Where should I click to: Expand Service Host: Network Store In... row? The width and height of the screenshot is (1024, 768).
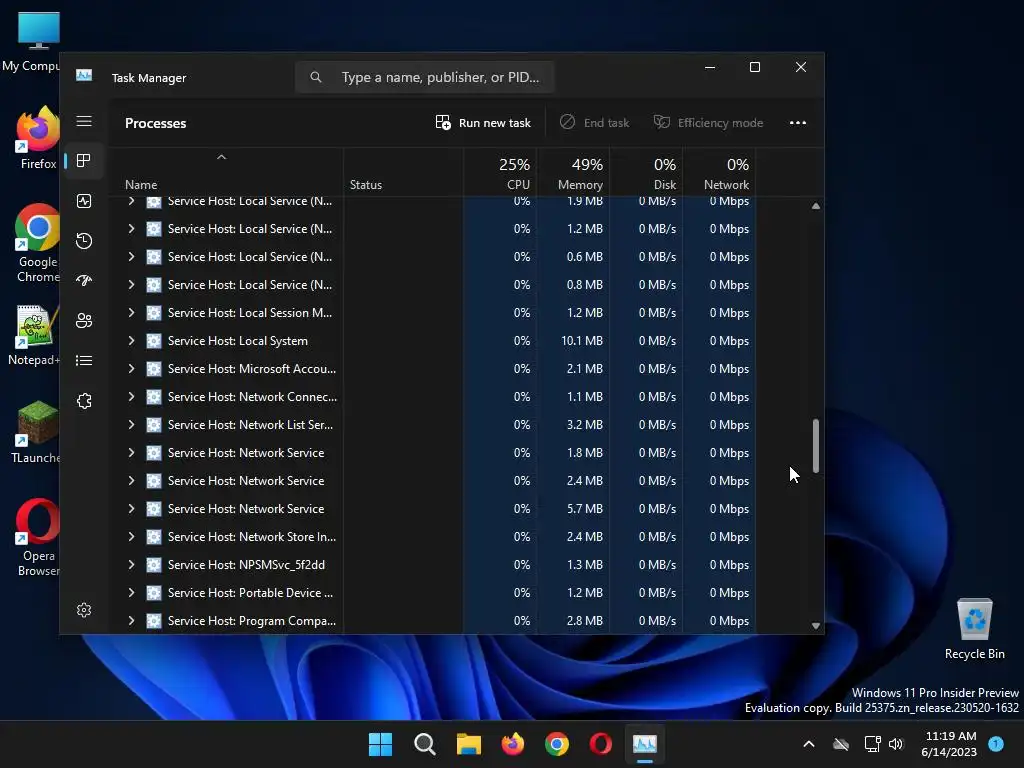pos(131,537)
